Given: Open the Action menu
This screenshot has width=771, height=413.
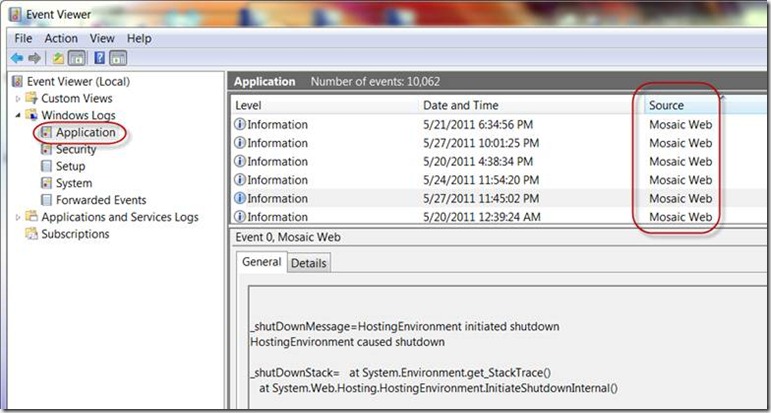Looking at the screenshot, I should coord(61,38).
